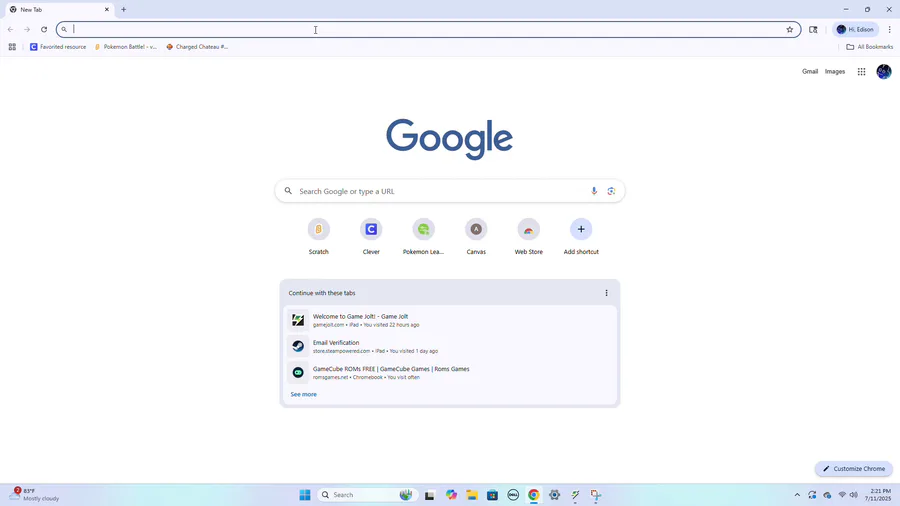900x506 pixels.
Task: Open the Gmail link
Action: click(x=810, y=72)
